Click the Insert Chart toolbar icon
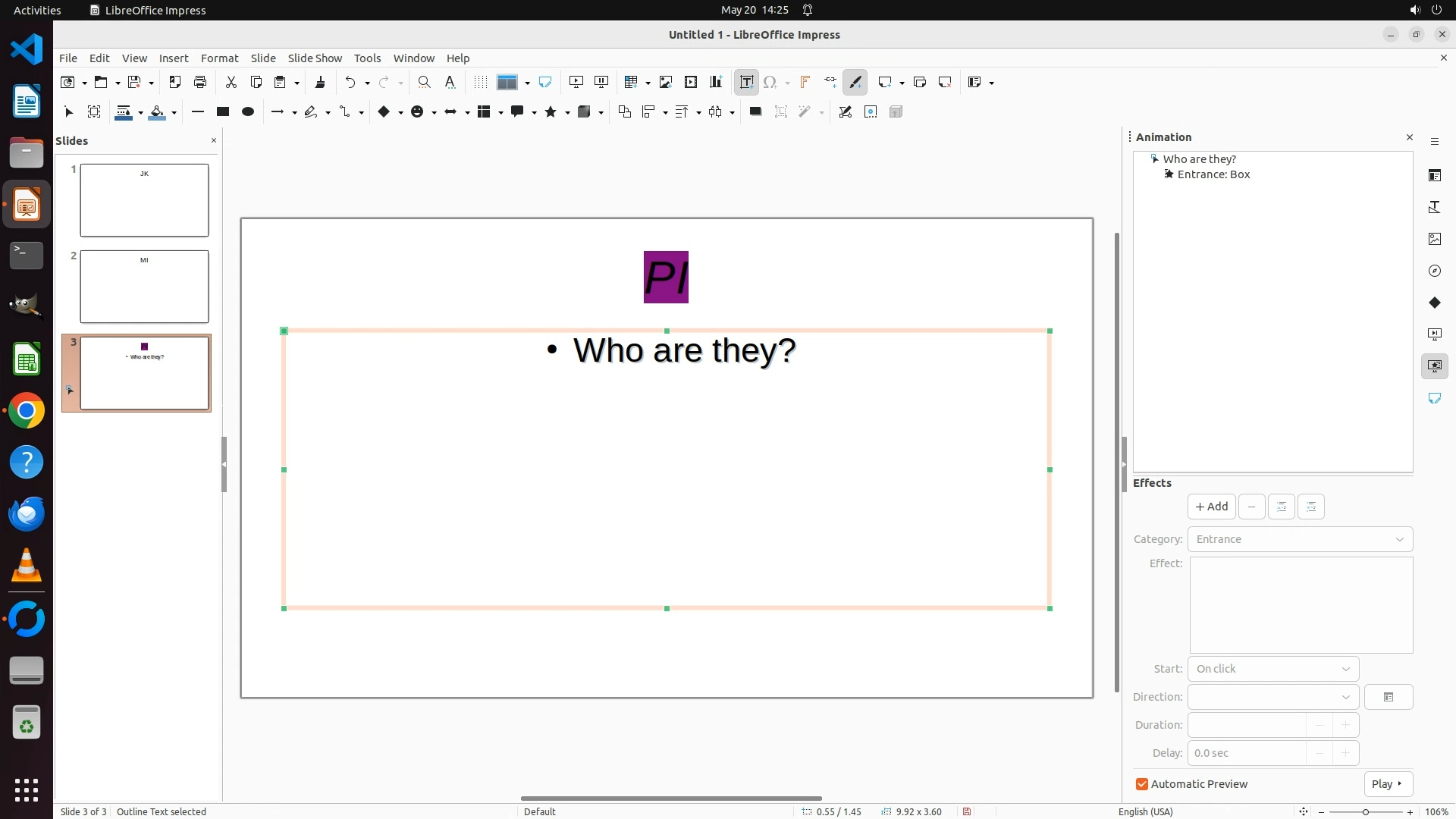 (x=715, y=82)
